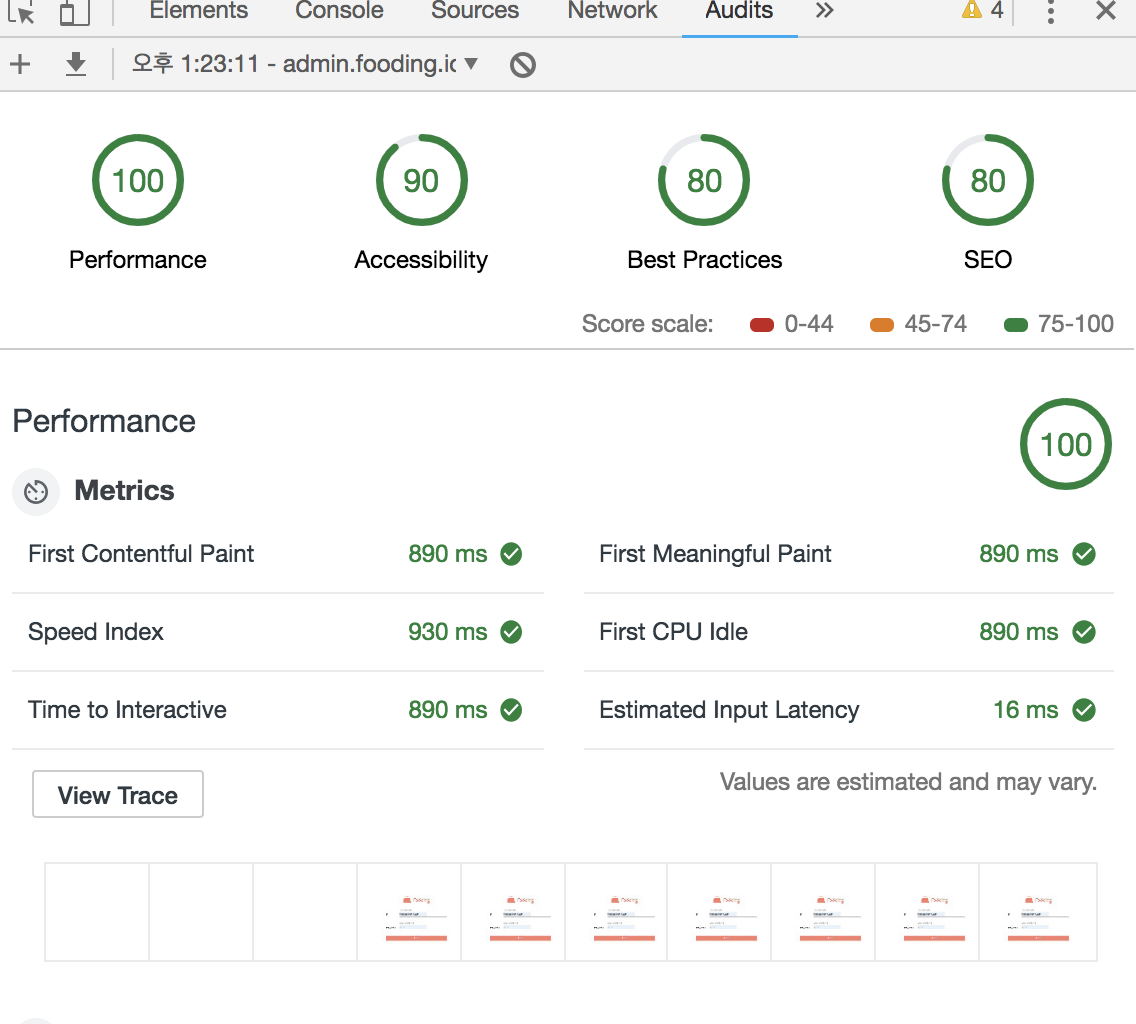
Task: Click the warning triangle showing 4 issues
Action: pos(982,10)
